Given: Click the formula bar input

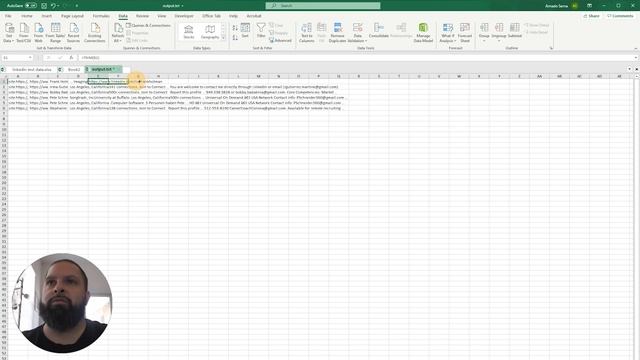Looking at the screenshot, I should [x=355, y=58].
